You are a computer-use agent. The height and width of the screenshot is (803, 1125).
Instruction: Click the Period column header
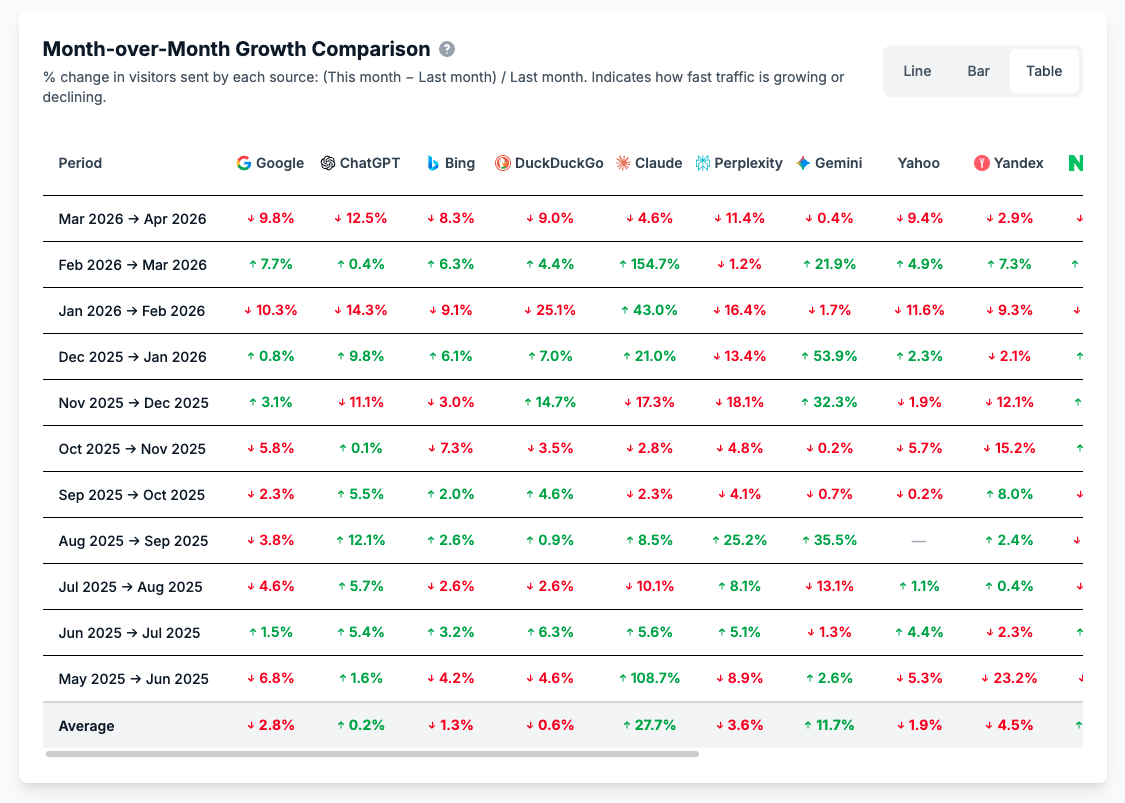80,163
